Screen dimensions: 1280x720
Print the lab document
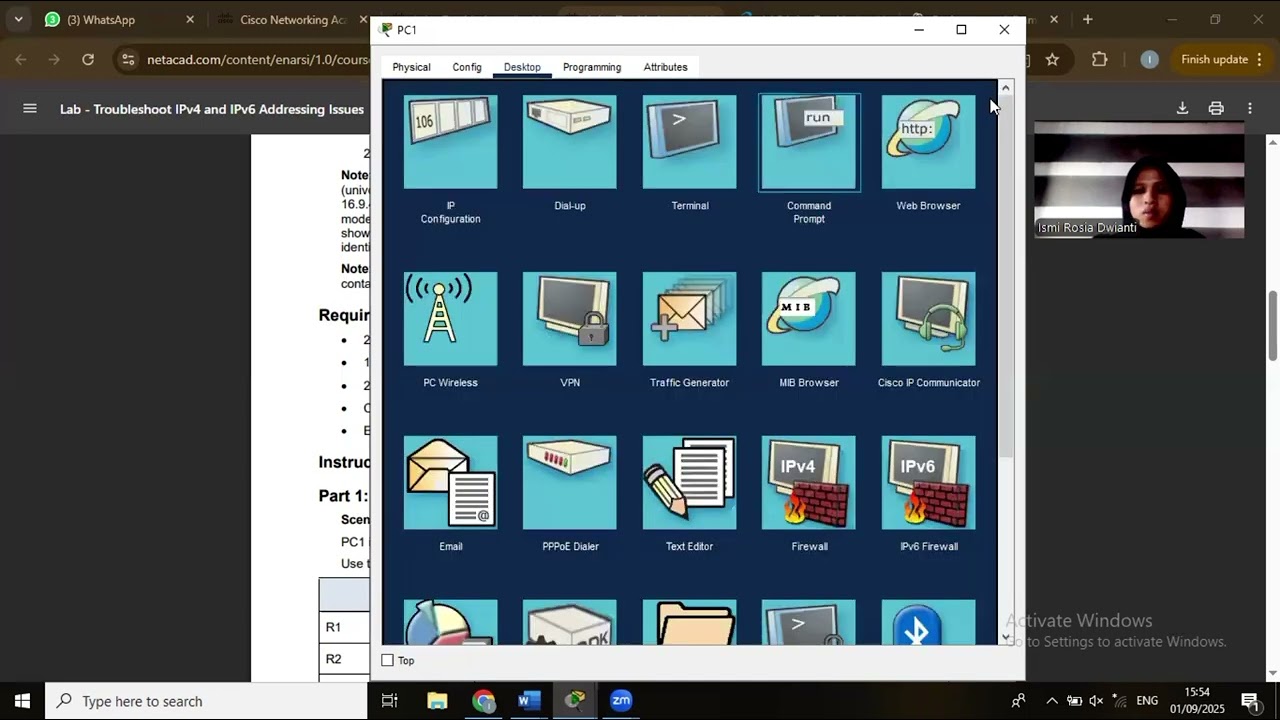[x=1216, y=108]
